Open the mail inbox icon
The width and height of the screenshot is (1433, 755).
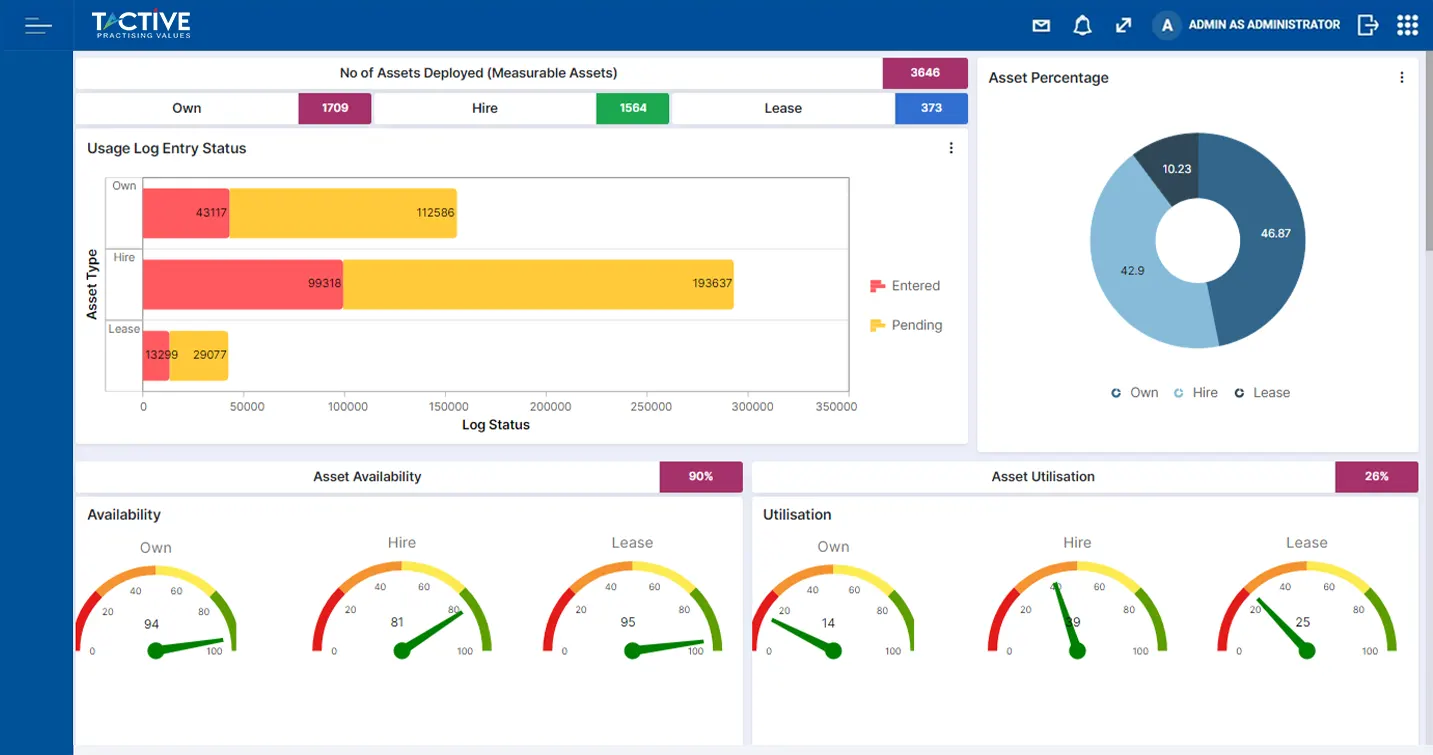click(1041, 26)
